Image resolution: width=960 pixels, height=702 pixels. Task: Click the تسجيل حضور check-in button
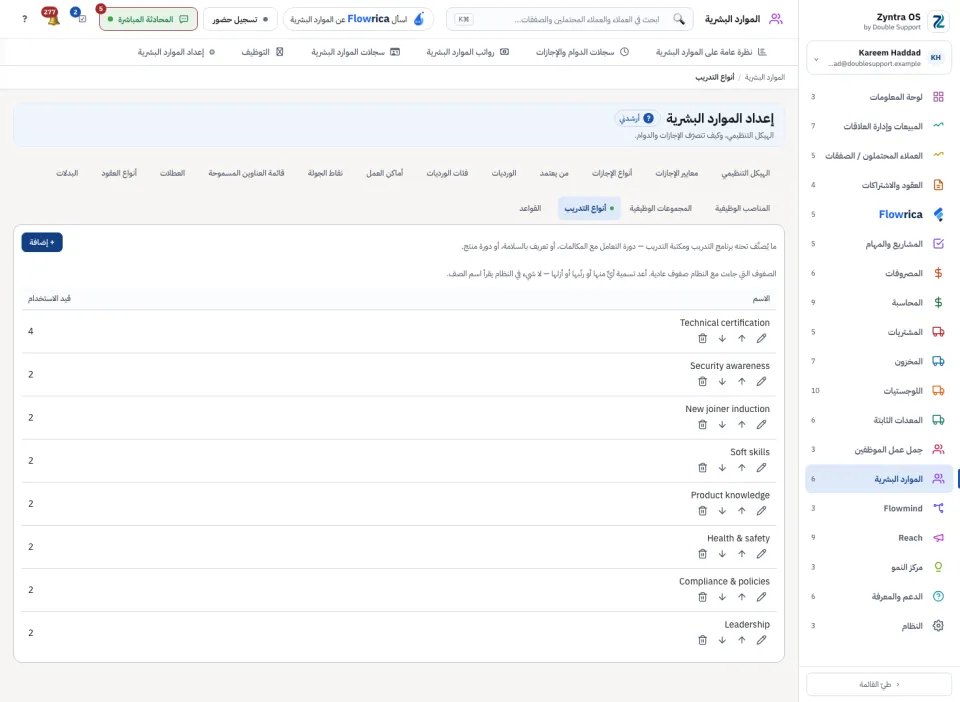(x=240, y=19)
